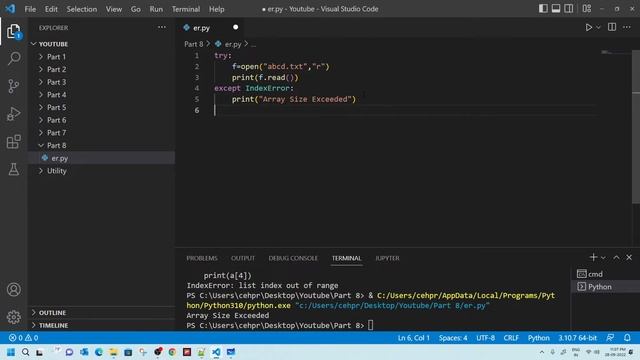Screen dimensions: 640x360
Task: Close the terminal panel
Action: tap(629, 257)
